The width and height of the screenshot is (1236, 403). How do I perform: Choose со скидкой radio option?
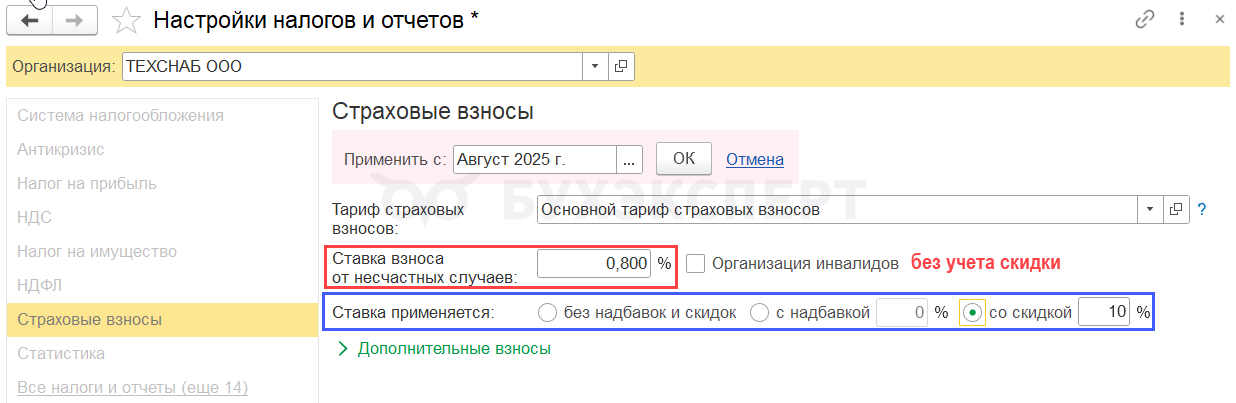[x=970, y=313]
